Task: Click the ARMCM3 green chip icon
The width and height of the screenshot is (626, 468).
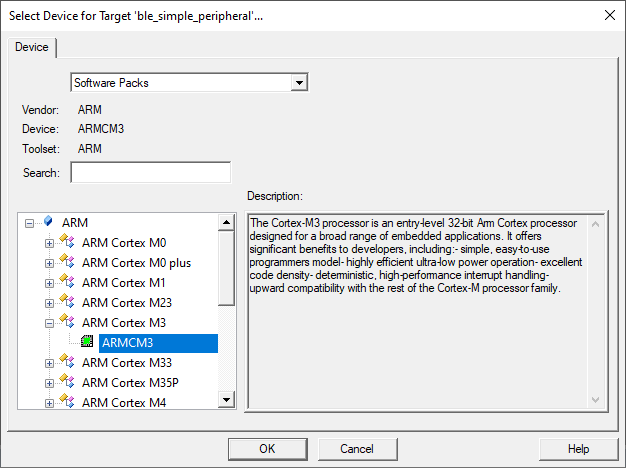Action: [87, 341]
